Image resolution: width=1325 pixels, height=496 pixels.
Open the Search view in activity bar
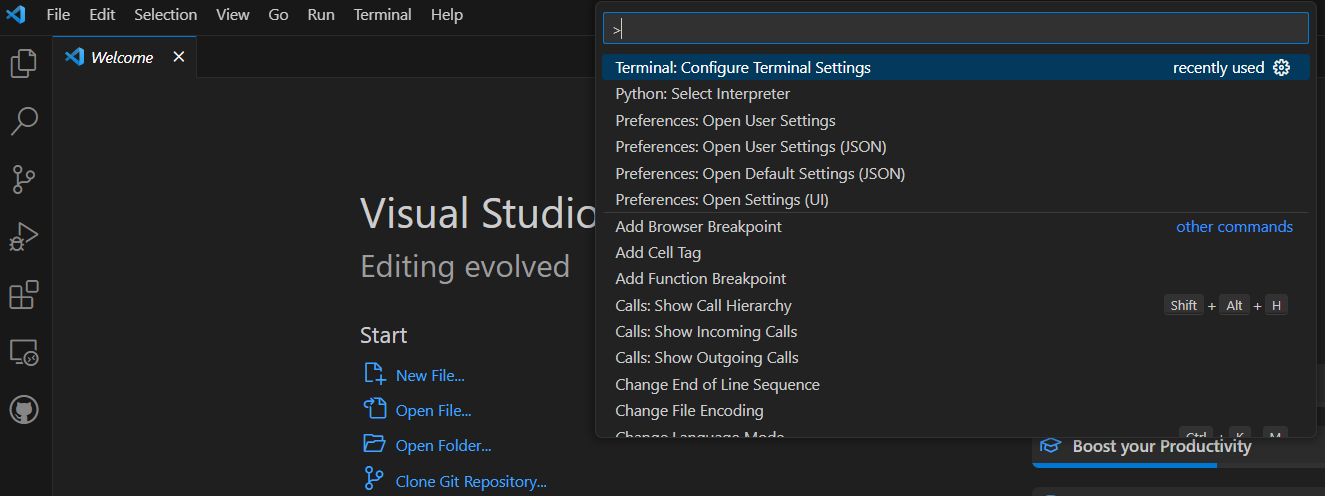pyautogui.click(x=24, y=122)
